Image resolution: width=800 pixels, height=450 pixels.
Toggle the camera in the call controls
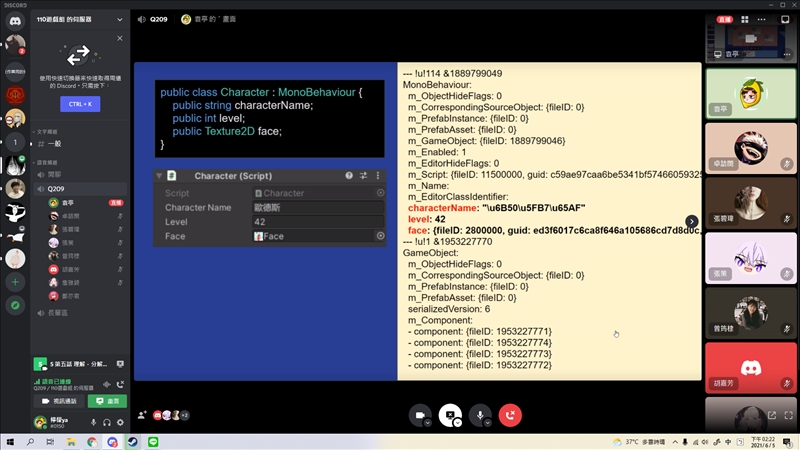click(x=419, y=415)
